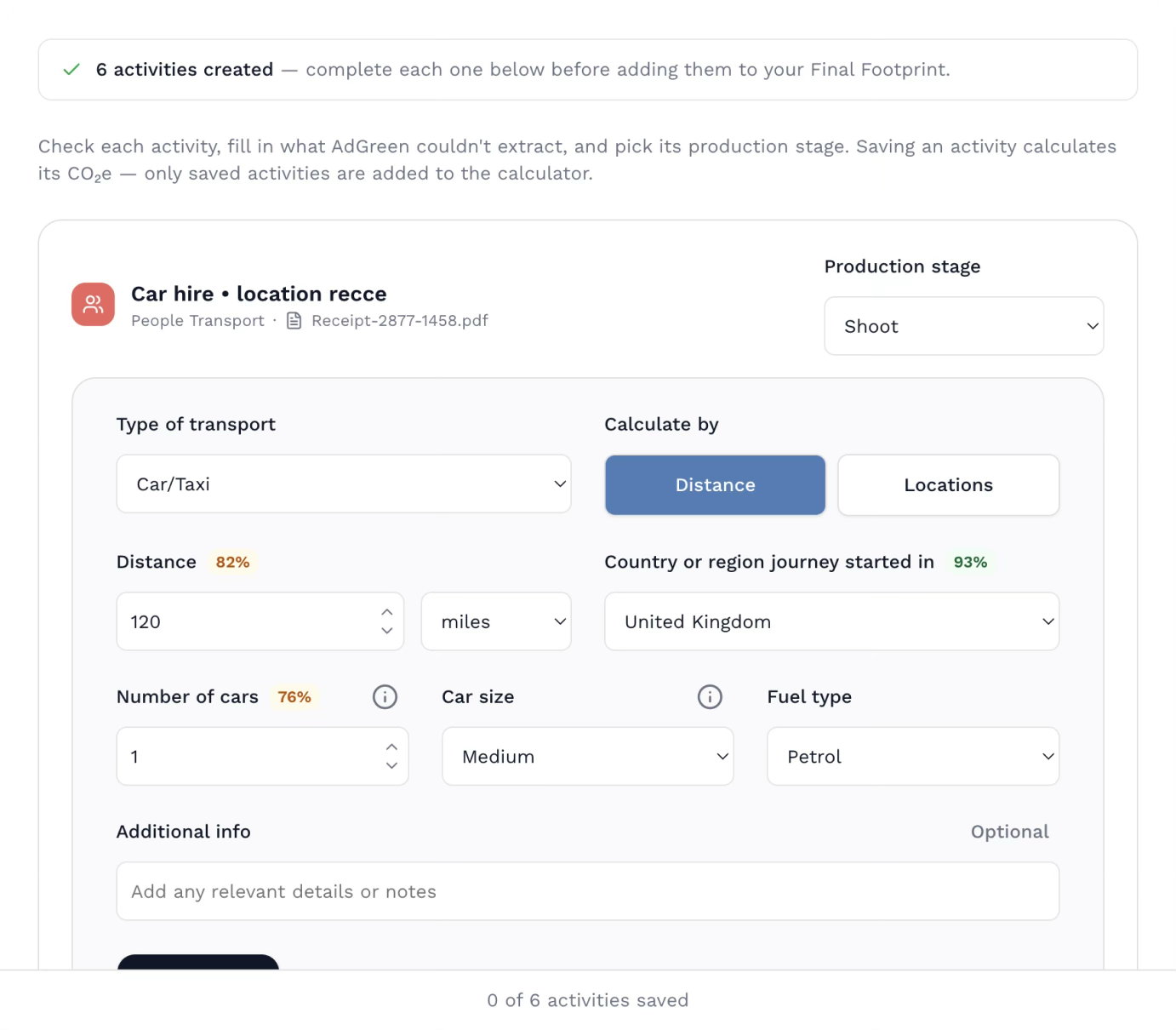The width and height of the screenshot is (1176, 1030).
Task: Open the Production stage dropdown
Action: (963, 326)
